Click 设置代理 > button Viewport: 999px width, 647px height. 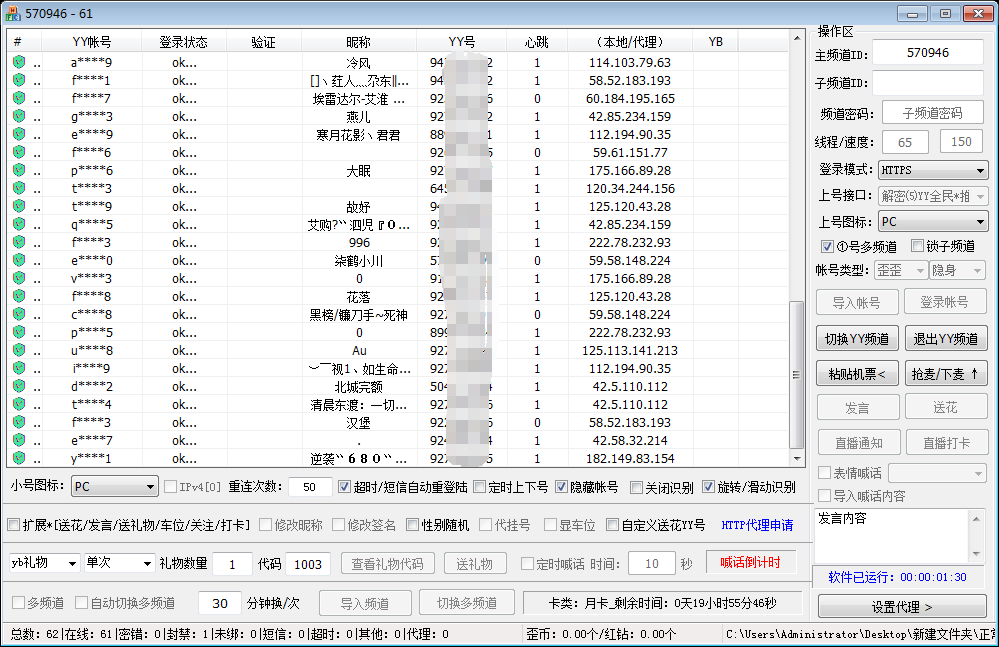(x=902, y=607)
